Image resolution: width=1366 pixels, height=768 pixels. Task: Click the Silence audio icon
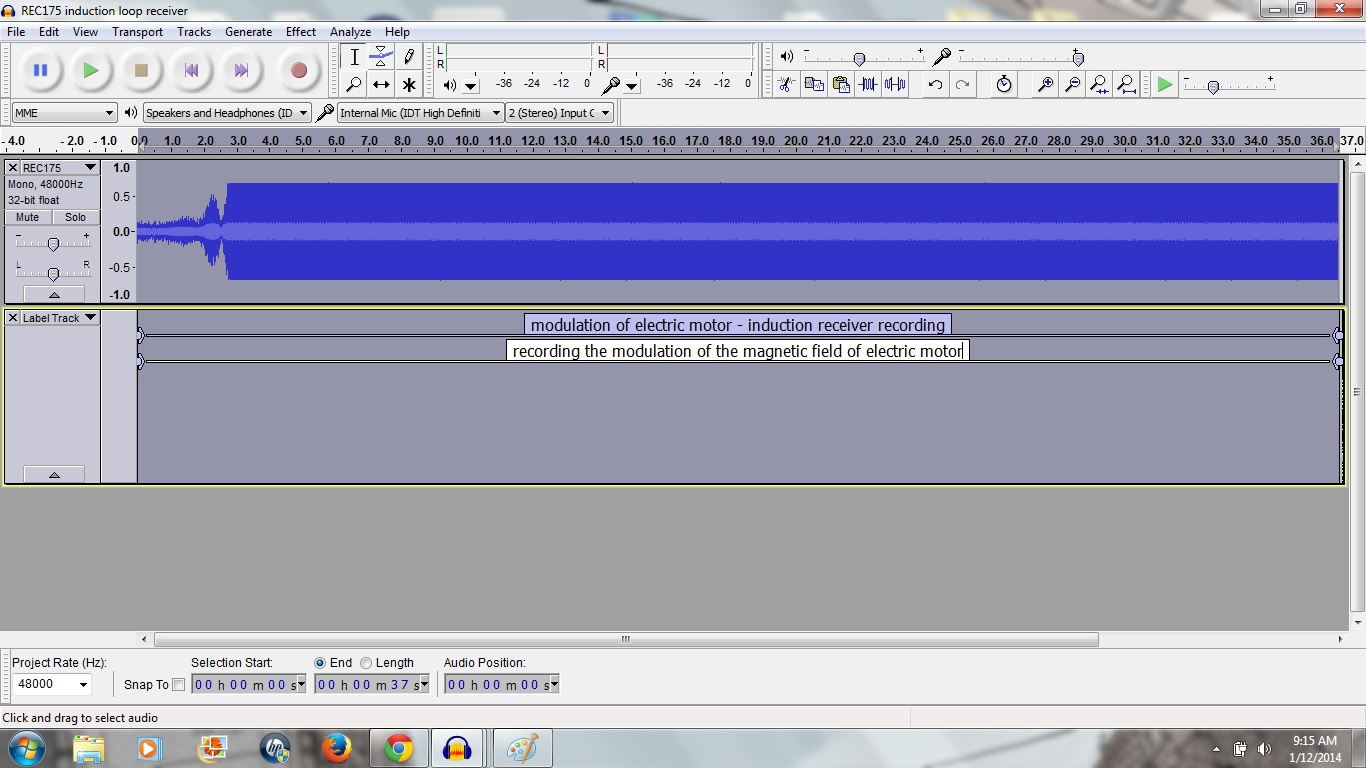coord(895,85)
